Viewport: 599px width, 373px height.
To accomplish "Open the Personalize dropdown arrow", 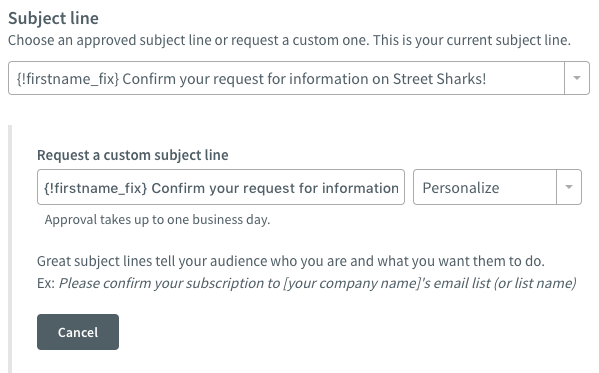I will point(569,187).
